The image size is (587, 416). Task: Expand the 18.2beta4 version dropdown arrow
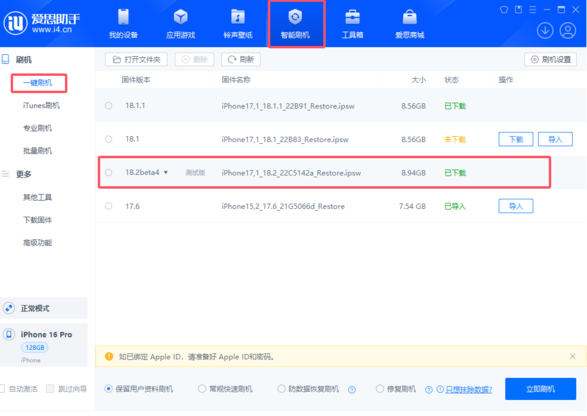166,173
